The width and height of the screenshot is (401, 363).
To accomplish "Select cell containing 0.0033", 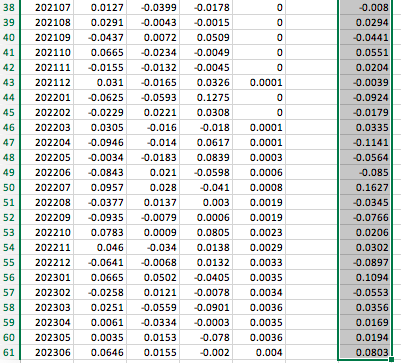I will [259, 262].
